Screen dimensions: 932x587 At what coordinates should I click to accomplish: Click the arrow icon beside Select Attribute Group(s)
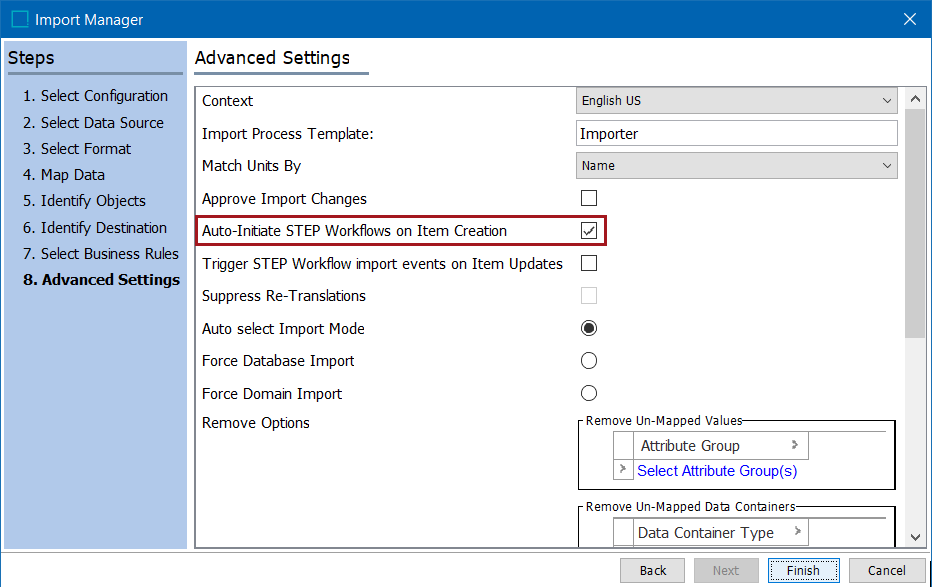(622, 469)
